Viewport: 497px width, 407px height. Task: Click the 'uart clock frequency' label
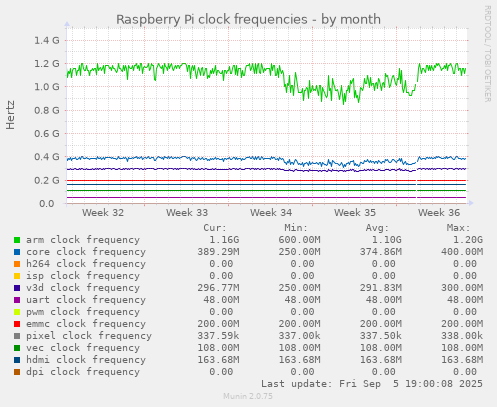[86, 300]
